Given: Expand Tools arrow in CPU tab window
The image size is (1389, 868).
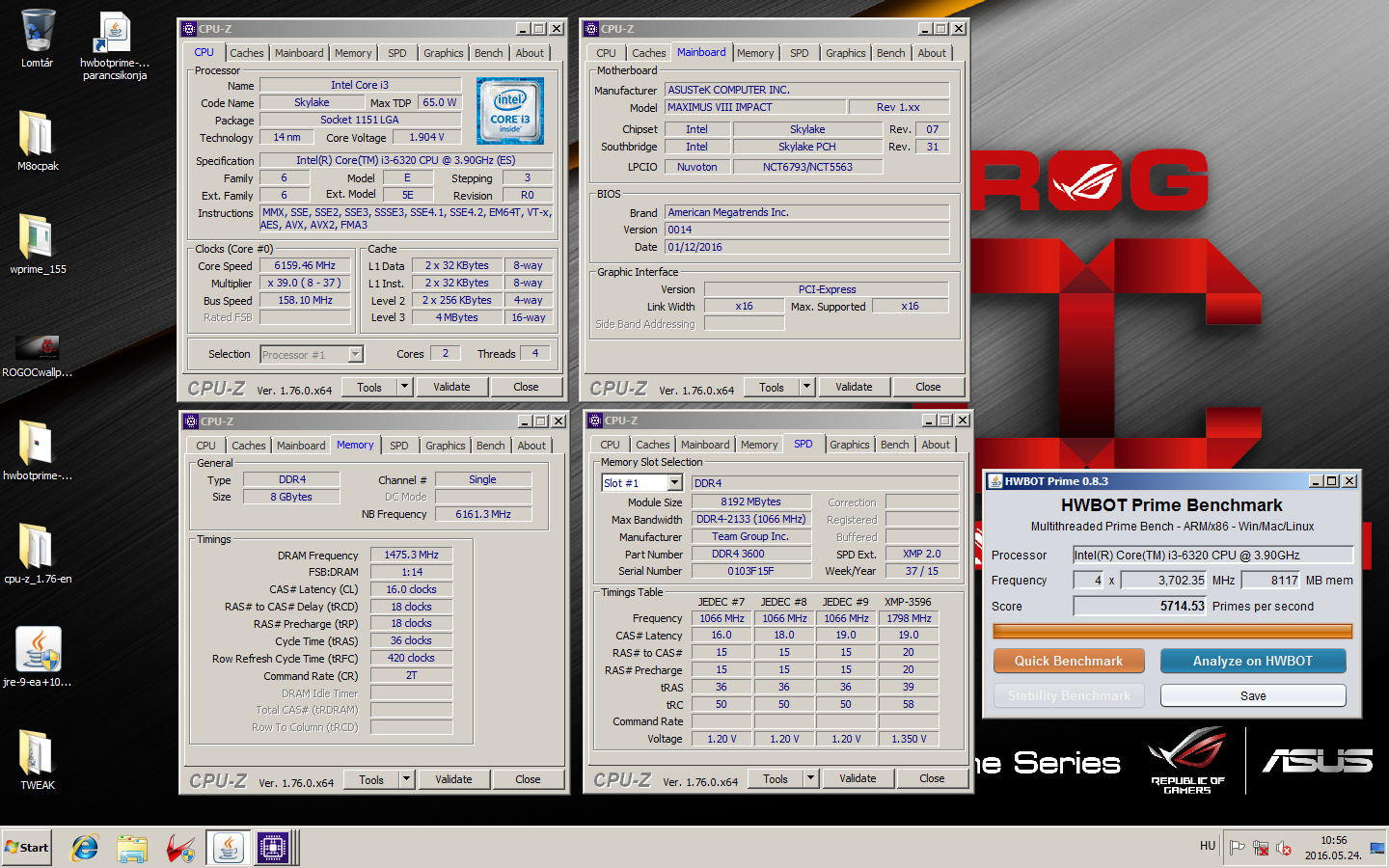Looking at the screenshot, I should (x=405, y=387).
